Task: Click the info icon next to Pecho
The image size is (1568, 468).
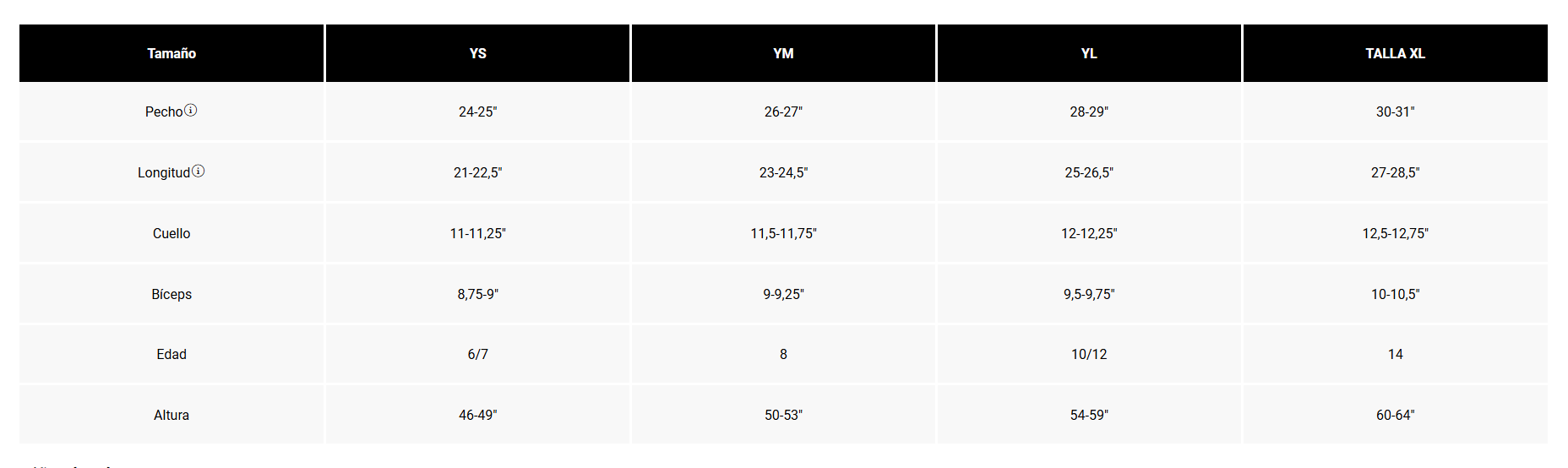Action: tap(191, 110)
